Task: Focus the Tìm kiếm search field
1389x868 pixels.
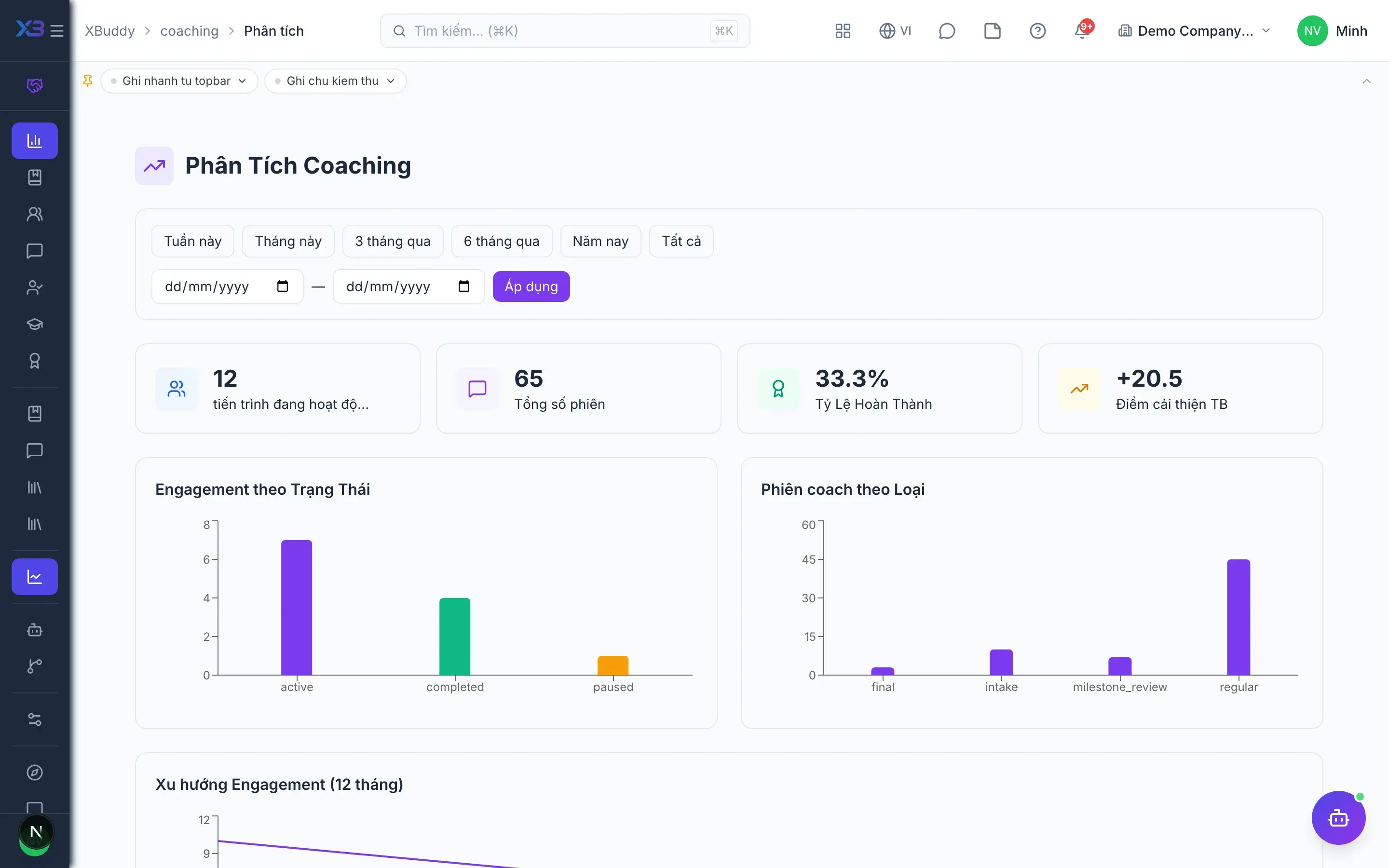Action: [565, 31]
